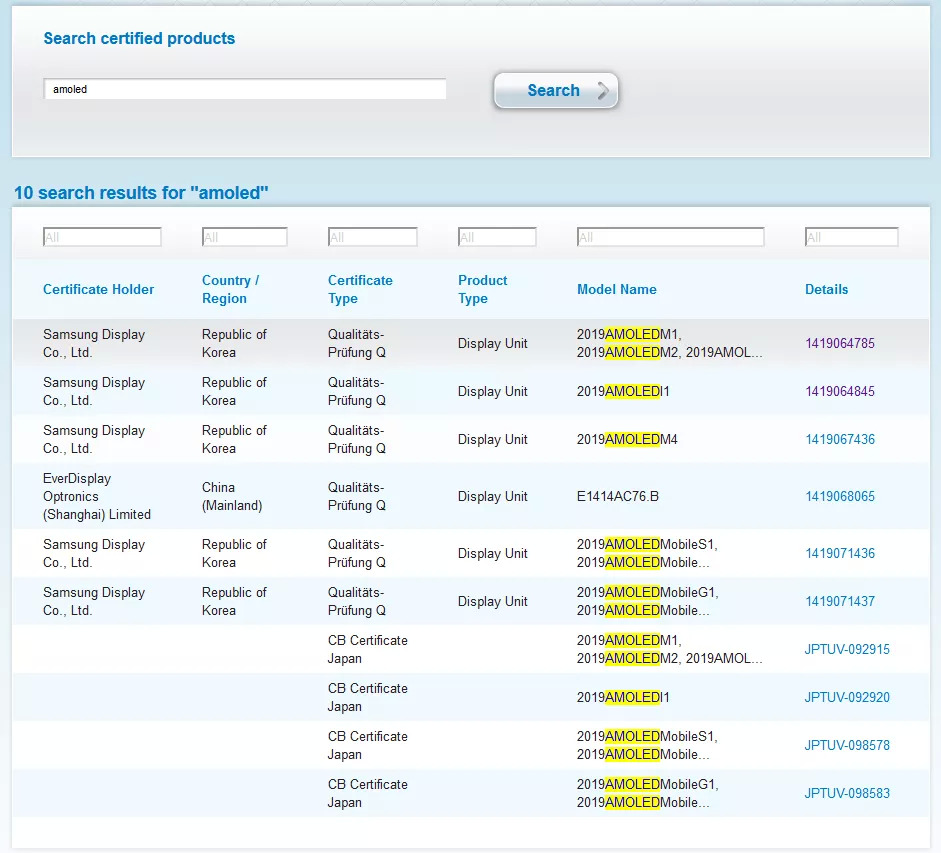The width and height of the screenshot is (941, 853).
Task: Click the Country / Region filter box
Action: point(244,238)
